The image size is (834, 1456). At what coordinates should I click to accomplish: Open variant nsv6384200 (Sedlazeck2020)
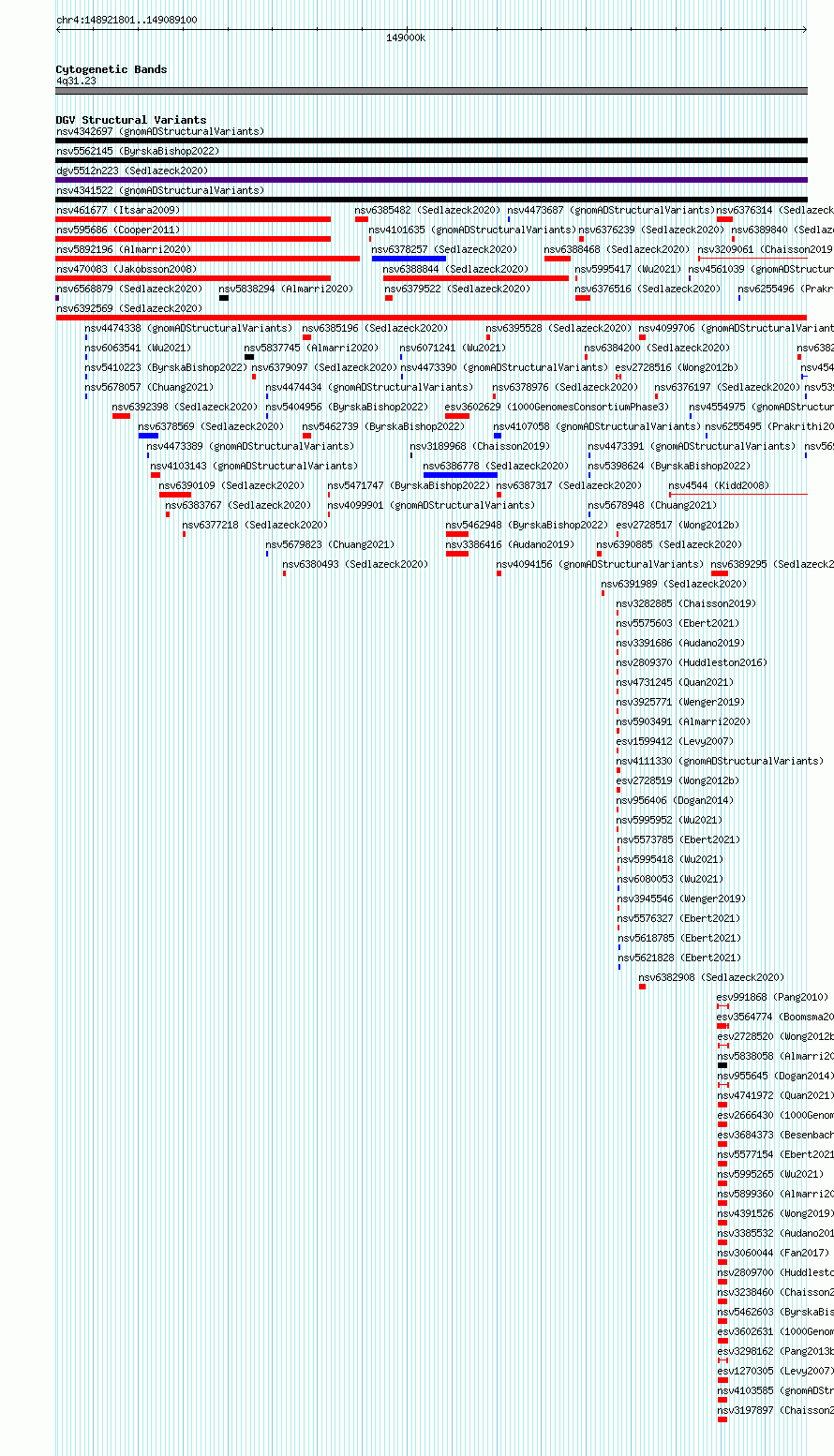coord(657,348)
